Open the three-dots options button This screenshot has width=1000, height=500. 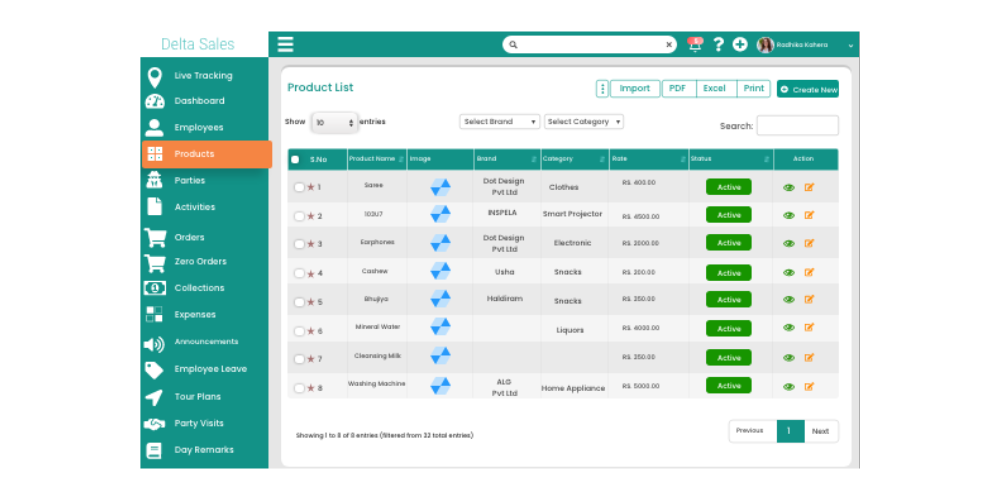pyautogui.click(x=602, y=89)
